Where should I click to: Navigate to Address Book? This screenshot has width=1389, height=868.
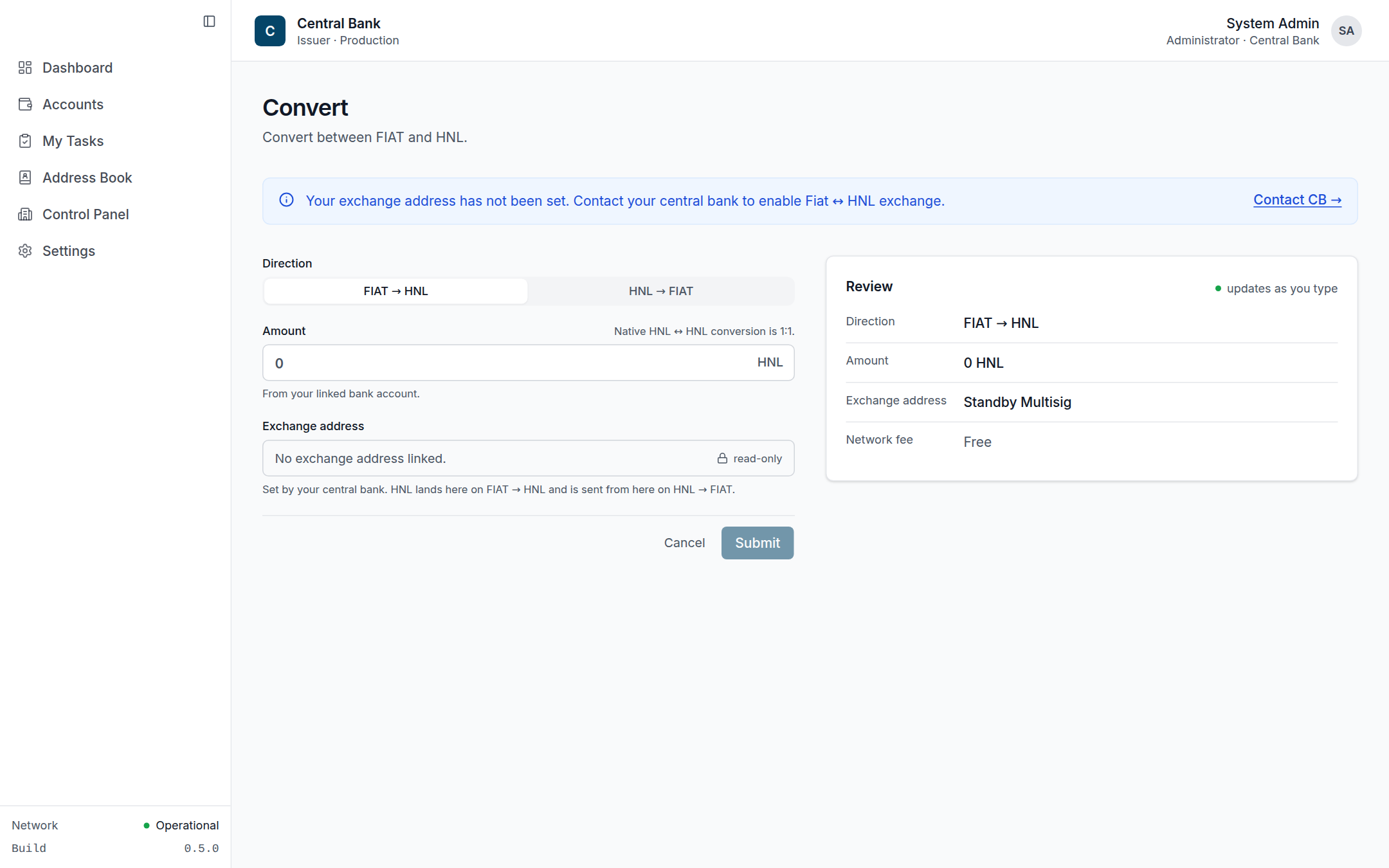(116, 177)
